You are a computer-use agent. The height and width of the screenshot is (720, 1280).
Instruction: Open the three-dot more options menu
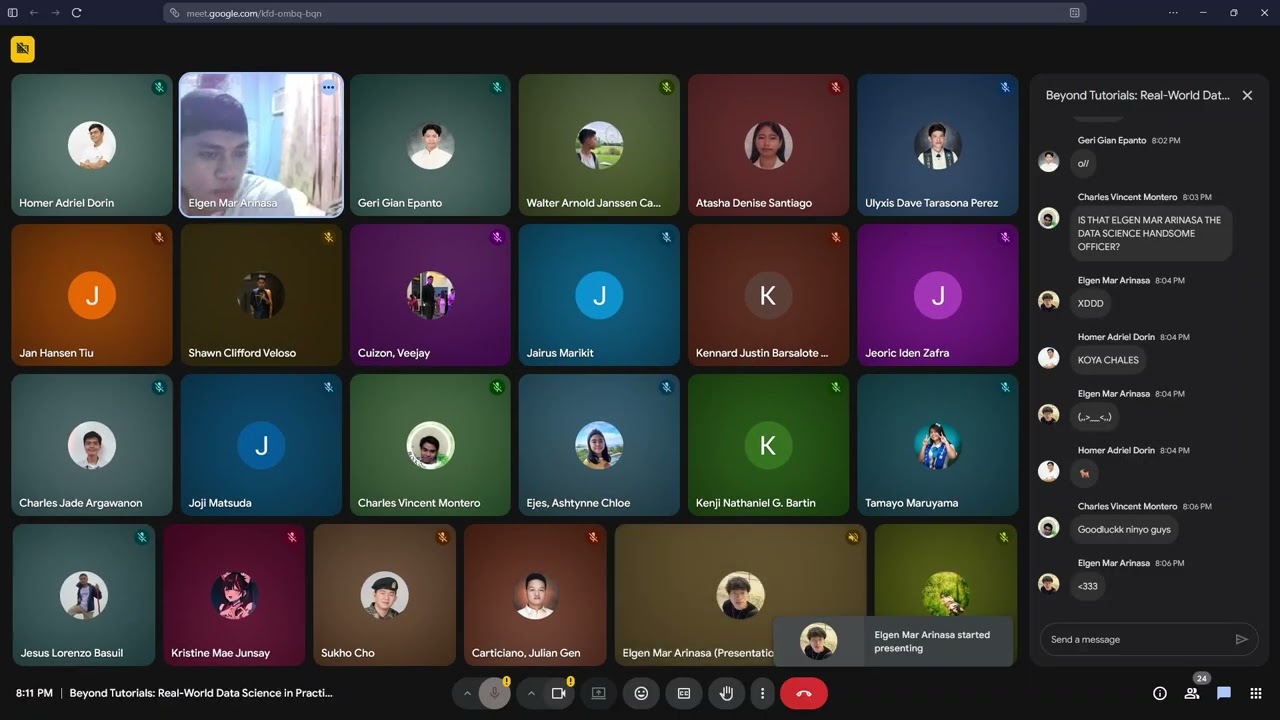point(762,693)
